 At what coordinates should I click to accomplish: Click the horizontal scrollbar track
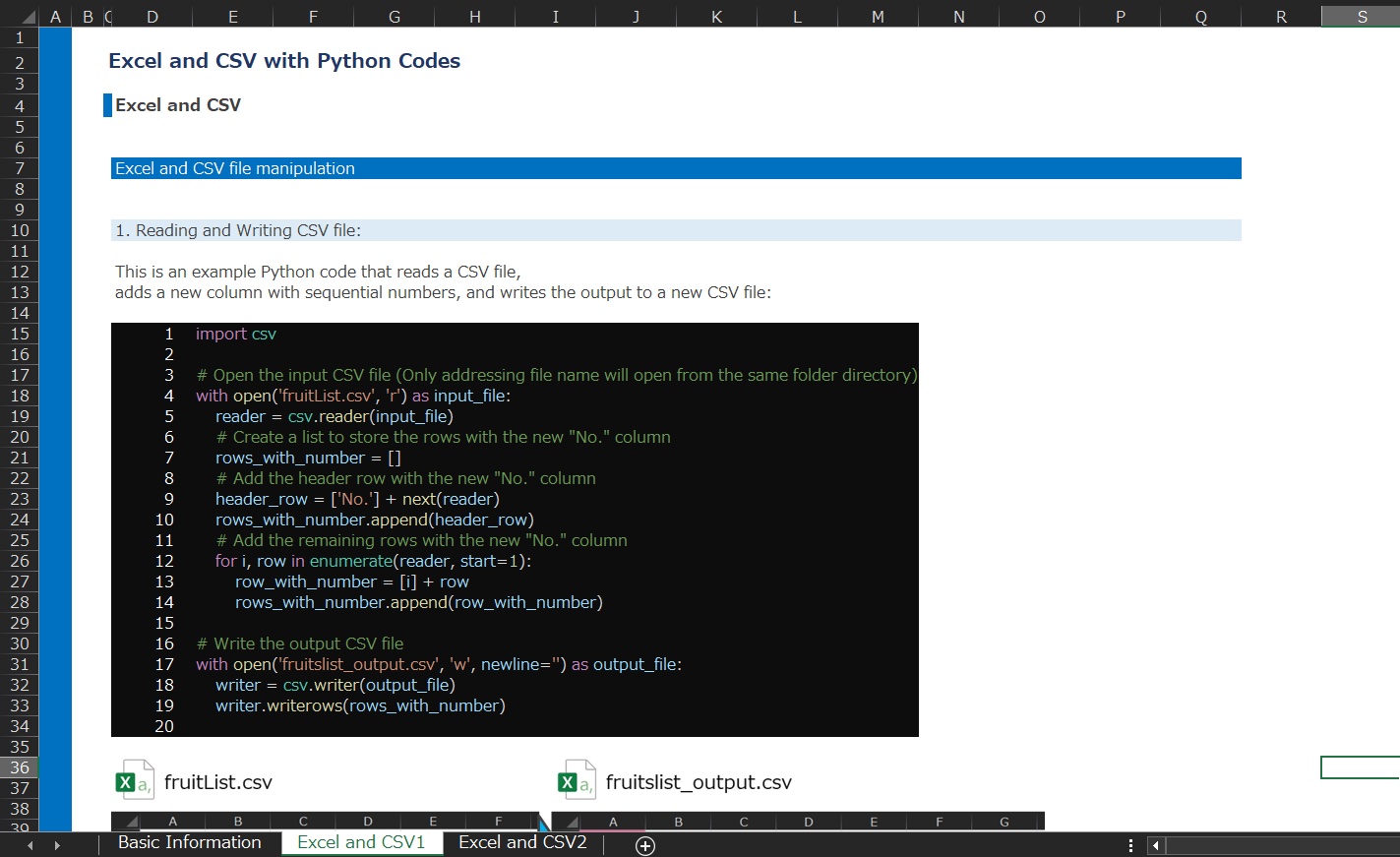click(x=1279, y=845)
